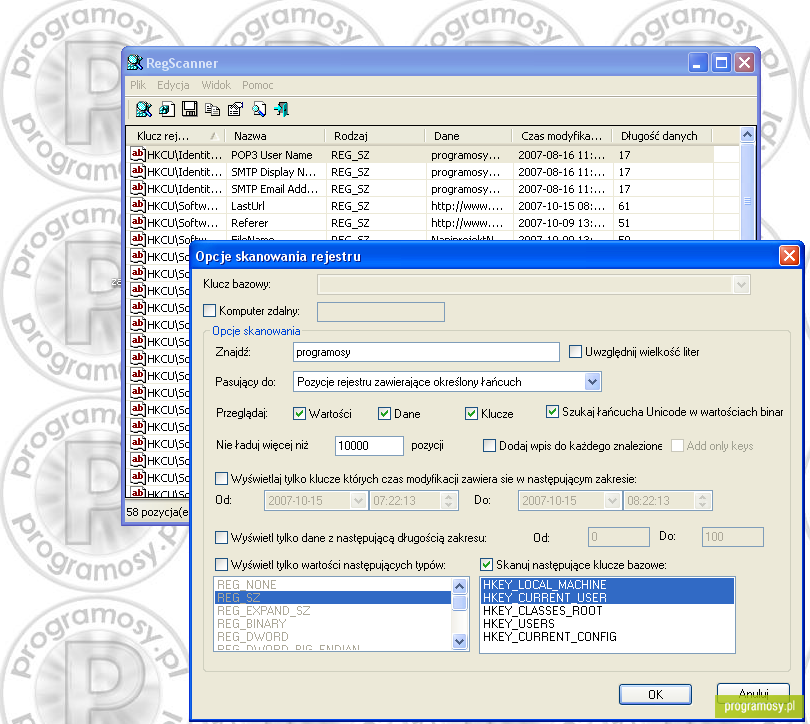Sort by Czas modyfika... column header
The height and width of the screenshot is (724, 810).
(562, 136)
